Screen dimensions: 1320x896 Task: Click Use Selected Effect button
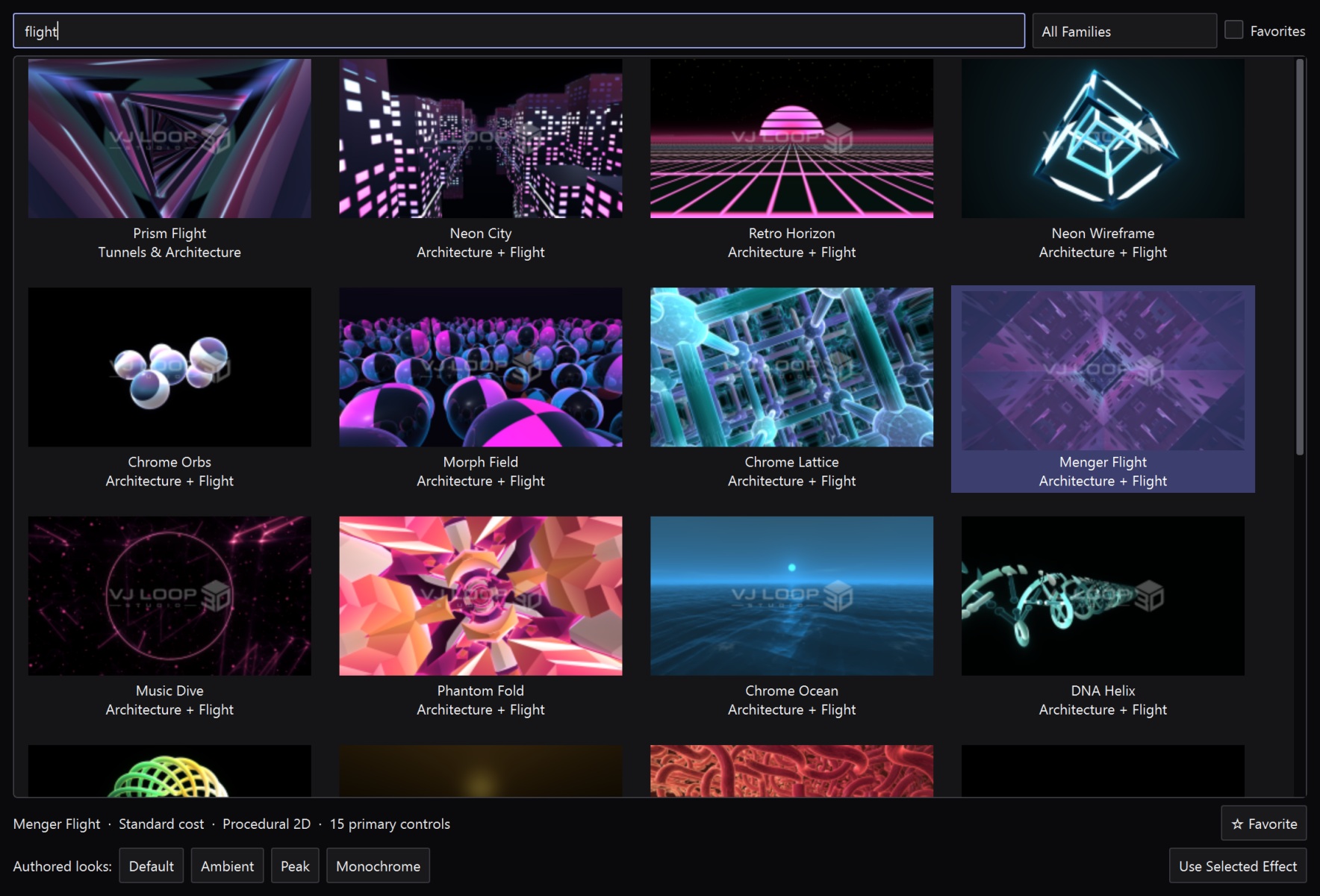[x=1238, y=866]
